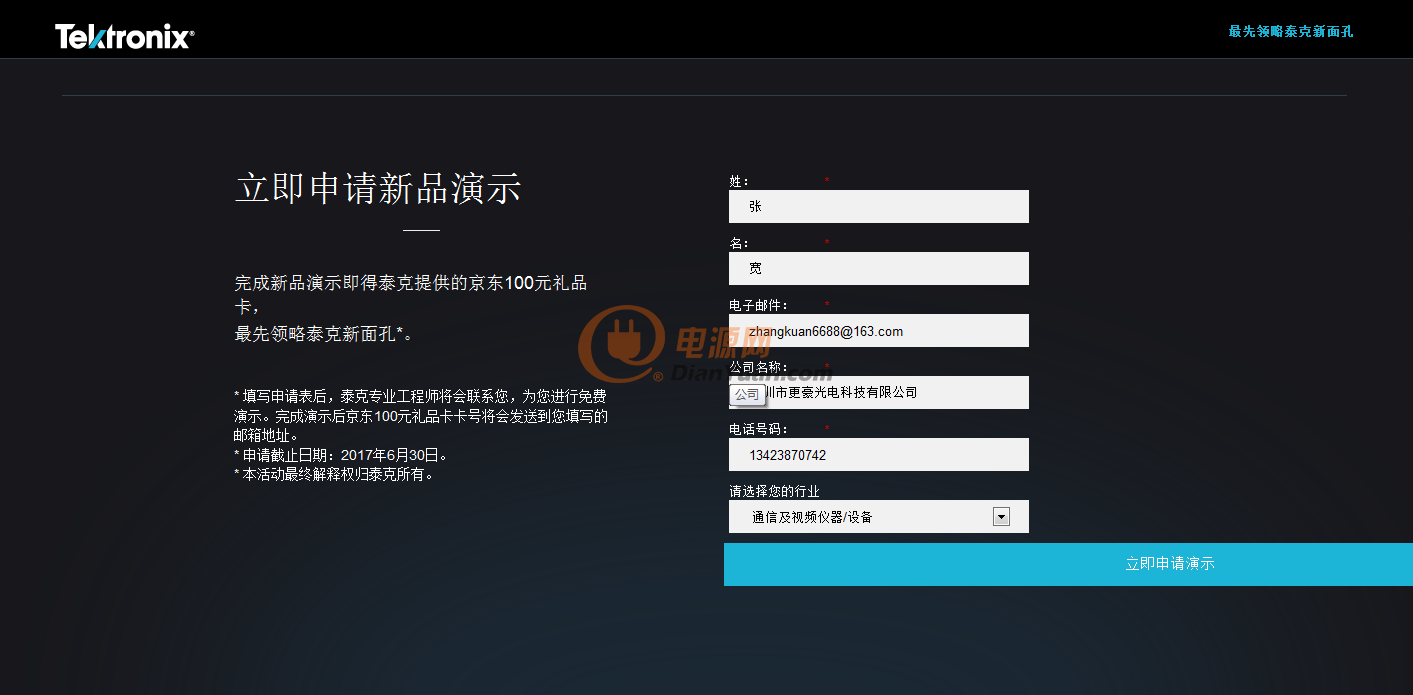The width and height of the screenshot is (1413, 695).
Task: Select the email field with zhangkuan6688@163.com
Action: pos(879,330)
